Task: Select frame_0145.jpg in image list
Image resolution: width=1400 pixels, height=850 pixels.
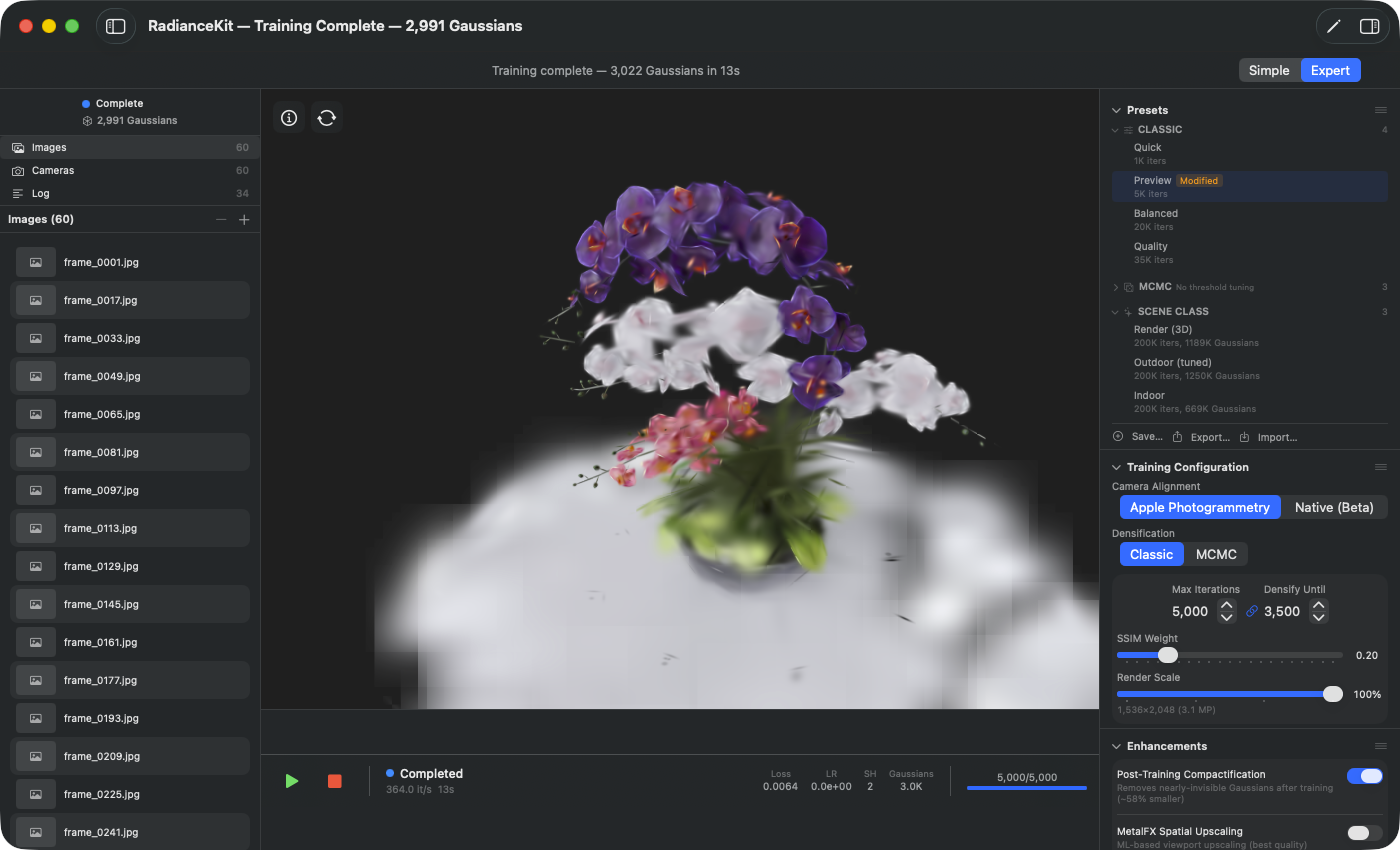Action: pos(130,604)
